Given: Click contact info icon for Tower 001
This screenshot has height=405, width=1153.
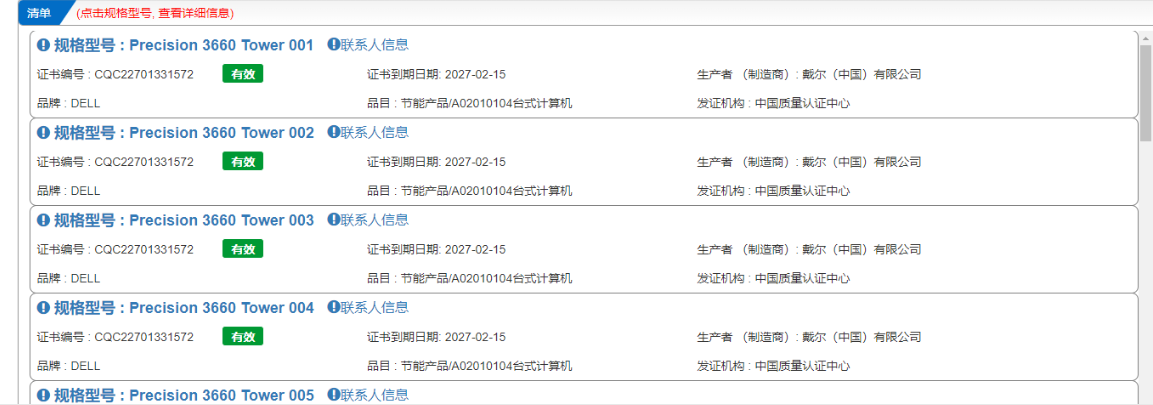Looking at the screenshot, I should [x=333, y=44].
